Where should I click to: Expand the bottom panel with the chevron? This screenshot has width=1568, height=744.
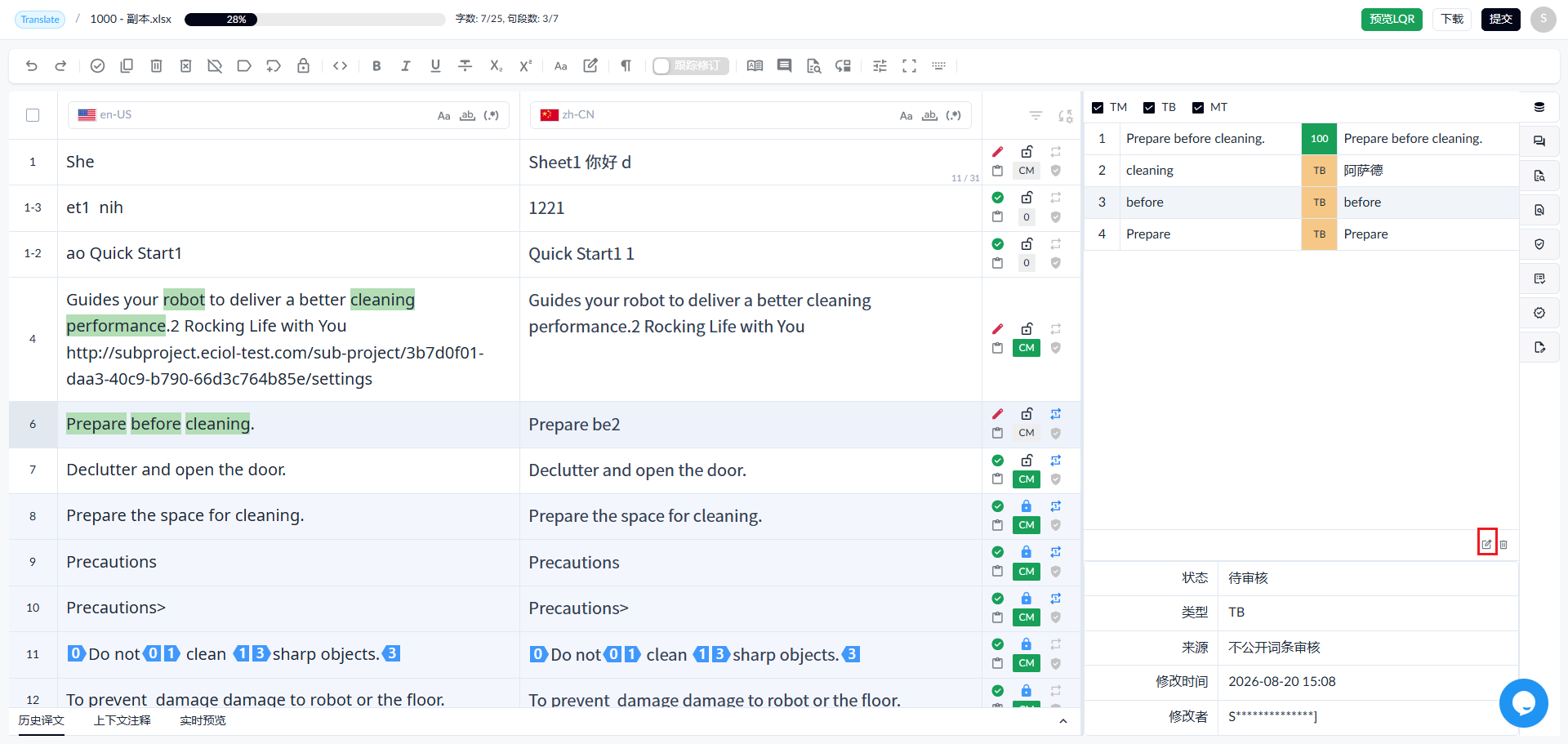1062,721
